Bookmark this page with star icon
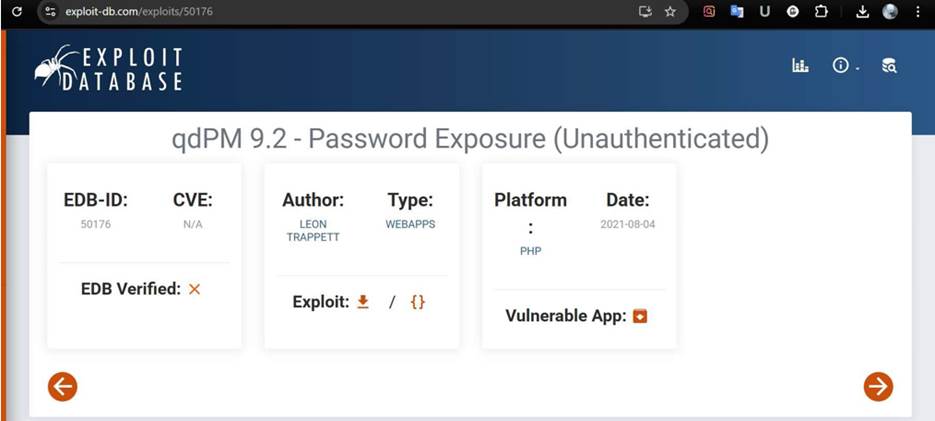 pos(670,12)
